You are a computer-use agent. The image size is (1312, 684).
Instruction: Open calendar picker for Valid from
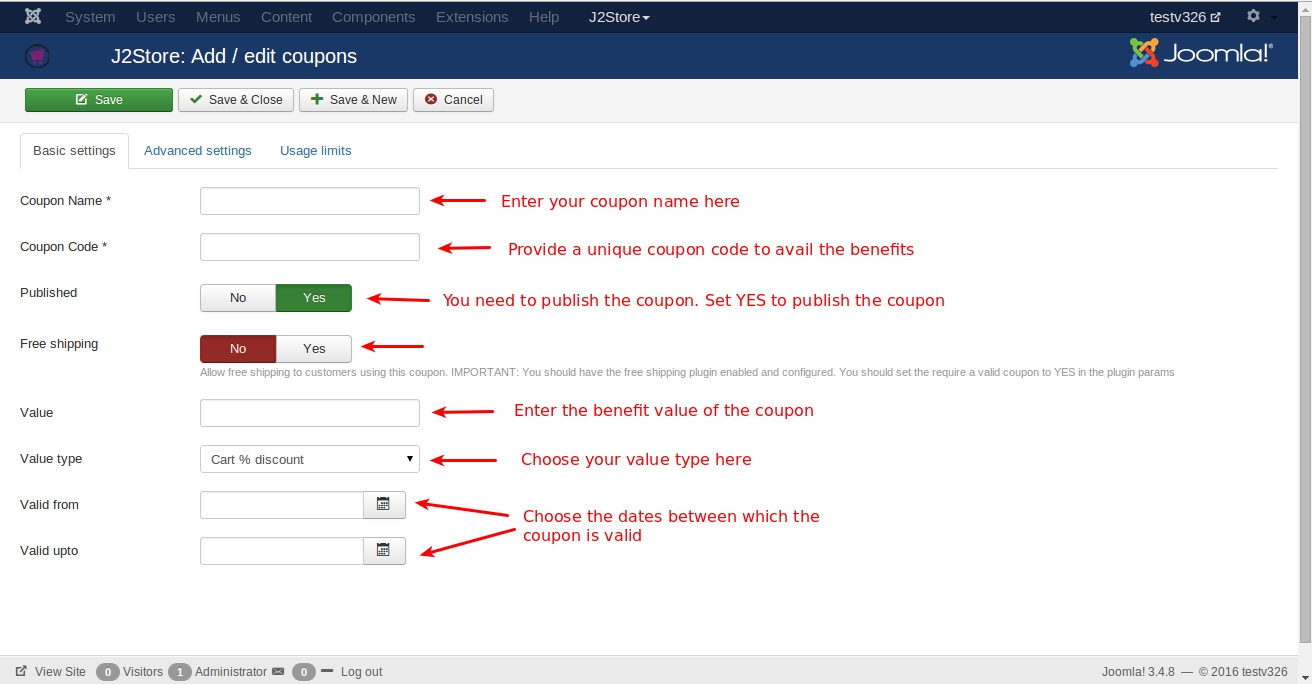tap(383, 505)
